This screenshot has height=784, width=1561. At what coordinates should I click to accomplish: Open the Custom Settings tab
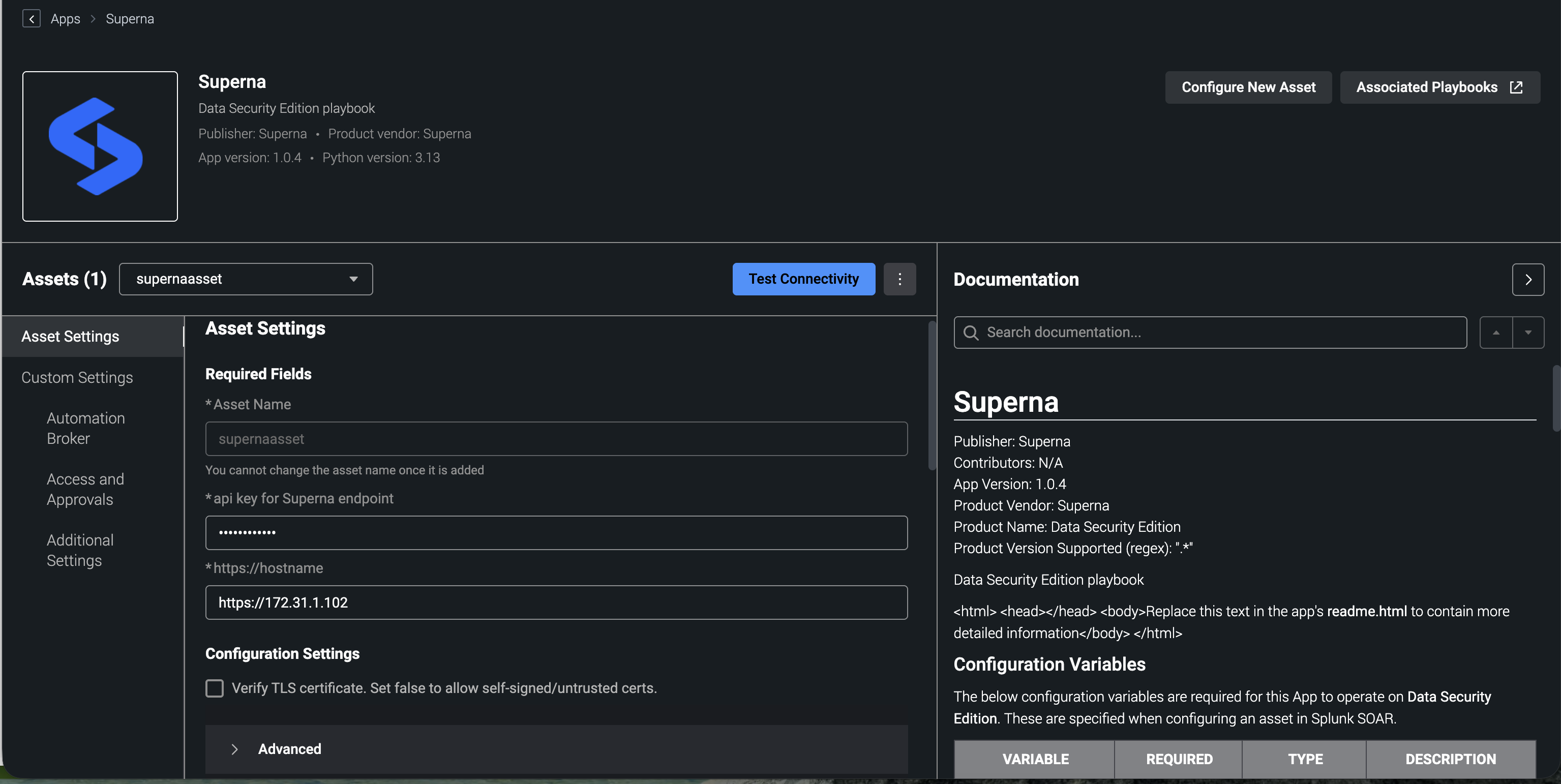point(77,377)
